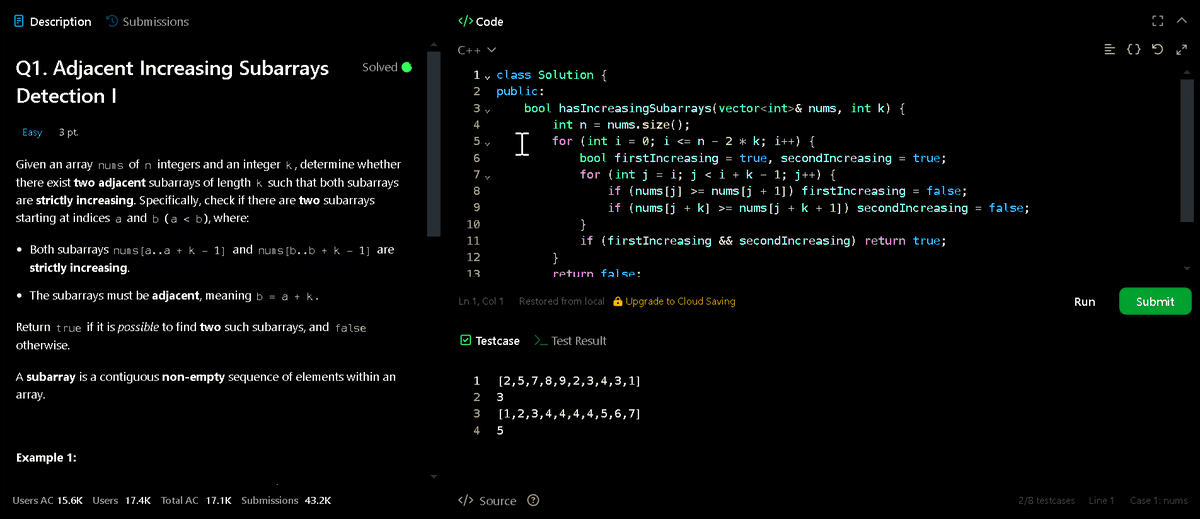Click the Run button

[1085, 301]
